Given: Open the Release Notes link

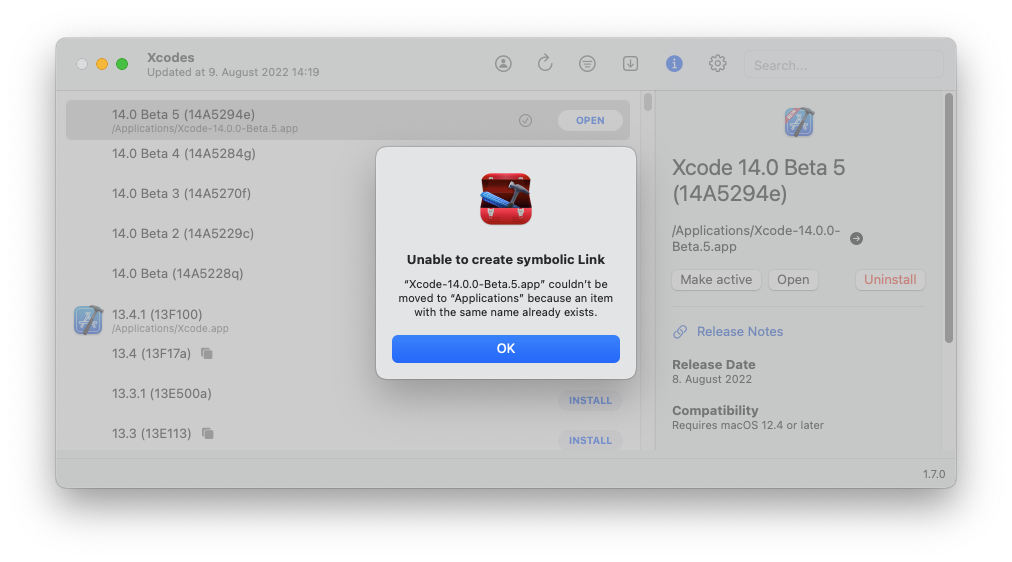Looking at the screenshot, I should pos(740,332).
